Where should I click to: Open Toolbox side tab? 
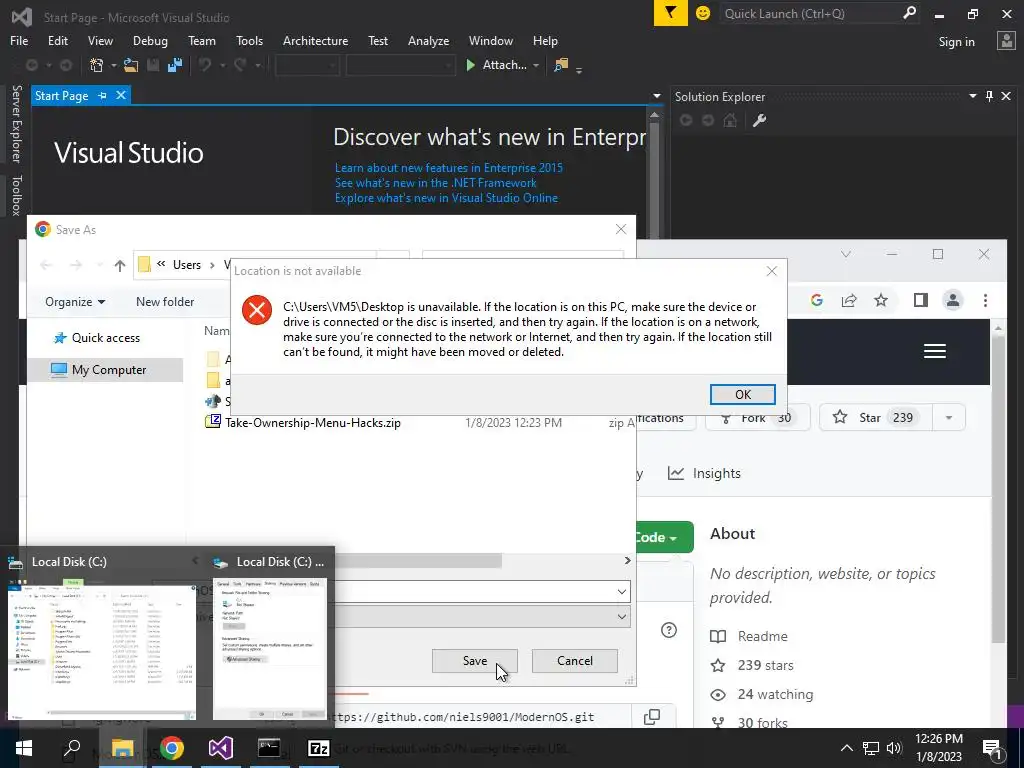pos(16,195)
